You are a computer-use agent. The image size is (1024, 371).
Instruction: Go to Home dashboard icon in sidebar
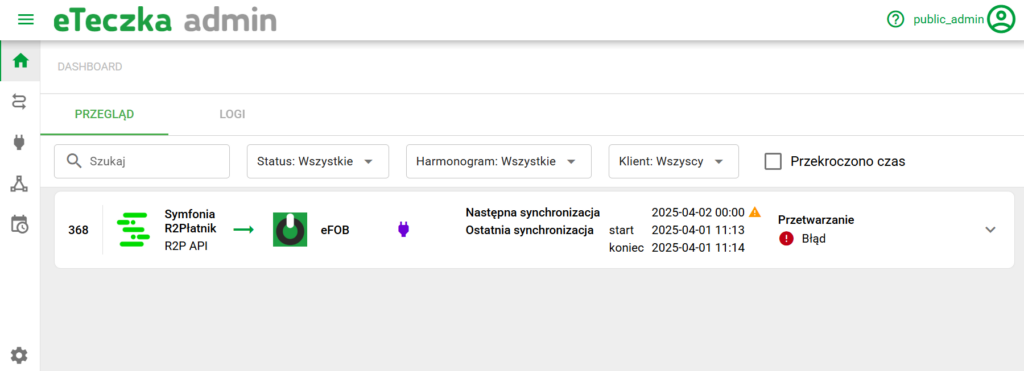point(21,61)
